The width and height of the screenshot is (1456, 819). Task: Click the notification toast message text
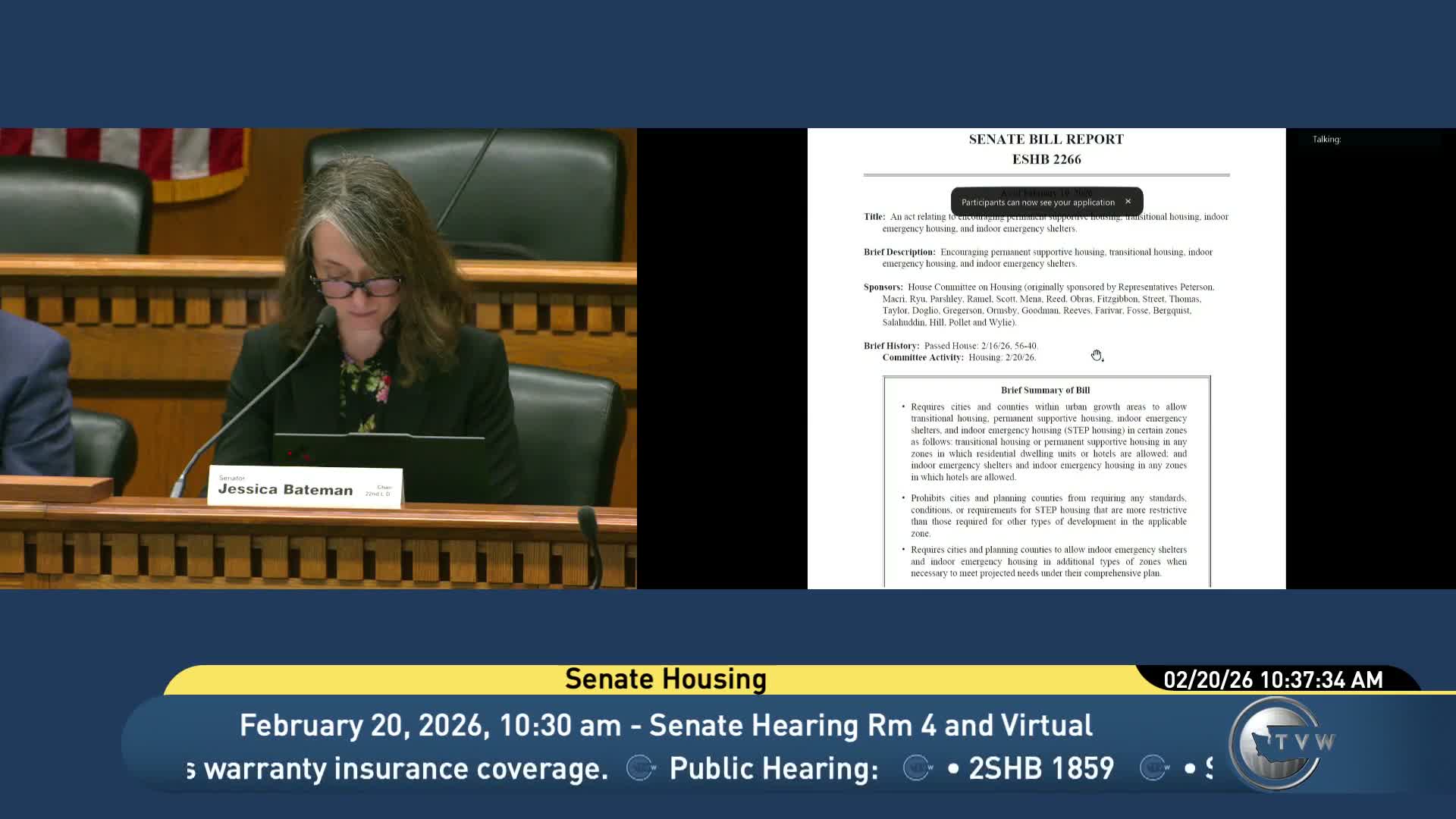(x=1037, y=202)
